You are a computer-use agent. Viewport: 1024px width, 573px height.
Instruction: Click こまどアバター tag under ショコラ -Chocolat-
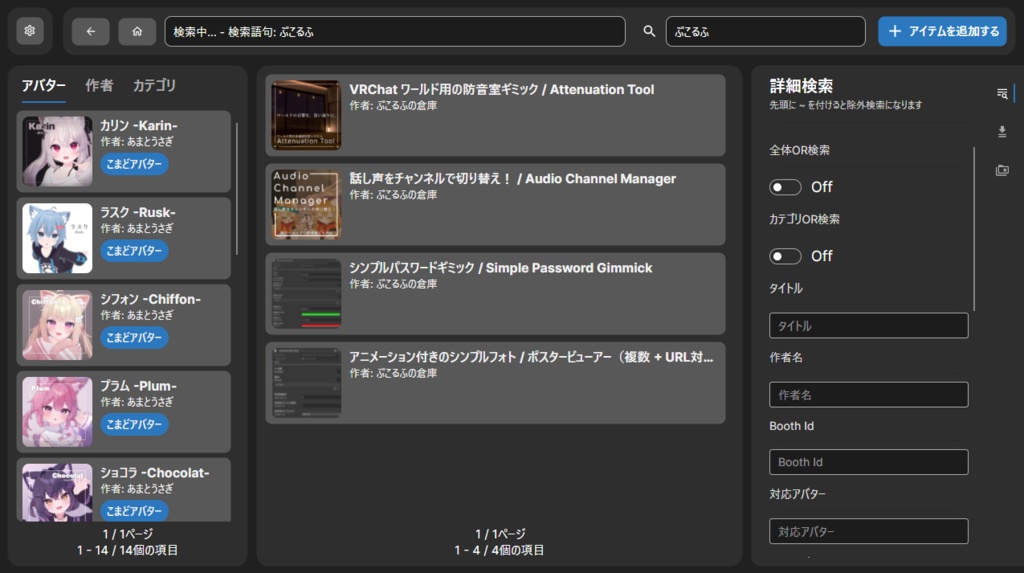click(134, 511)
